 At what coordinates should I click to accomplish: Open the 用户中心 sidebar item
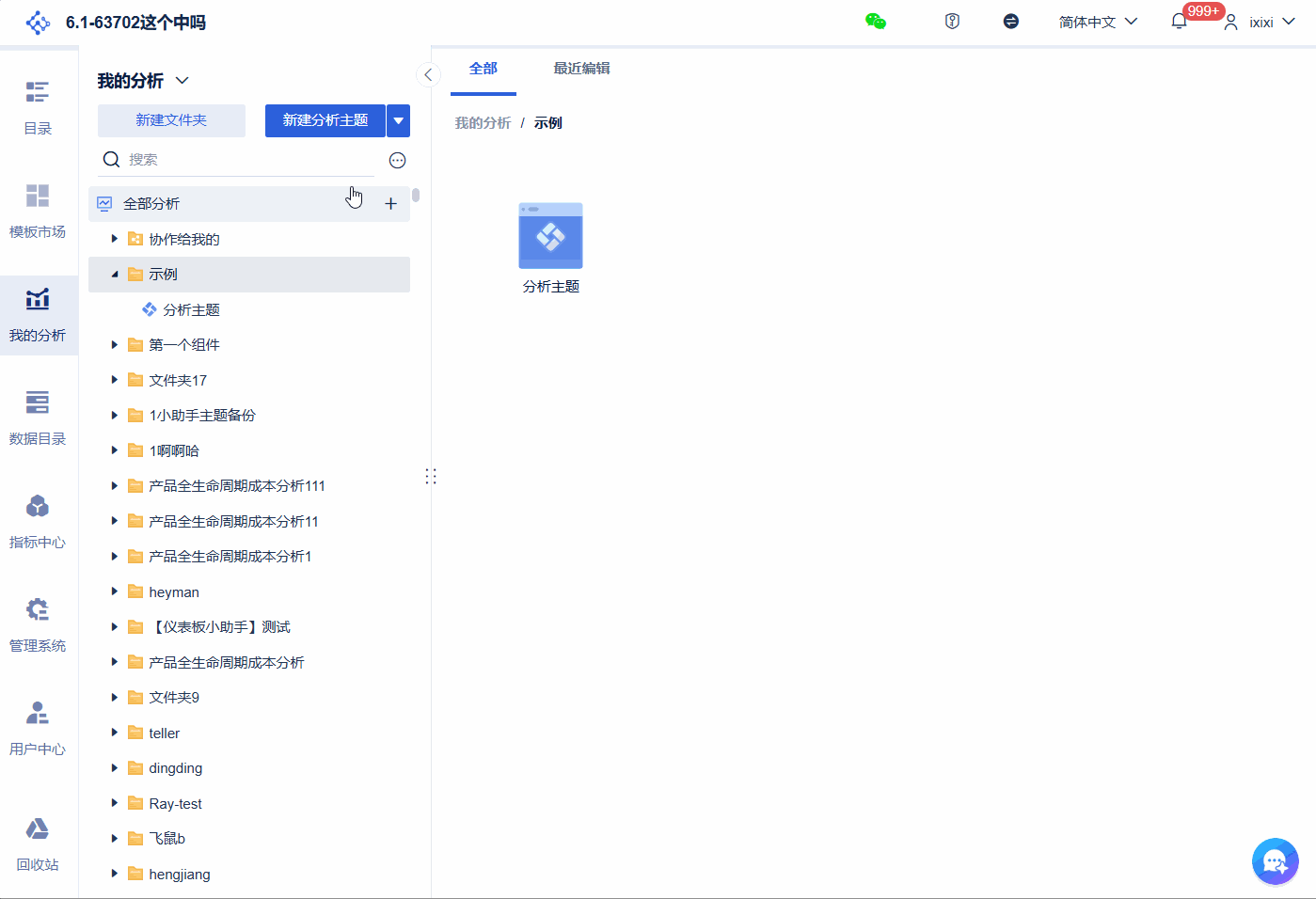coord(38,729)
